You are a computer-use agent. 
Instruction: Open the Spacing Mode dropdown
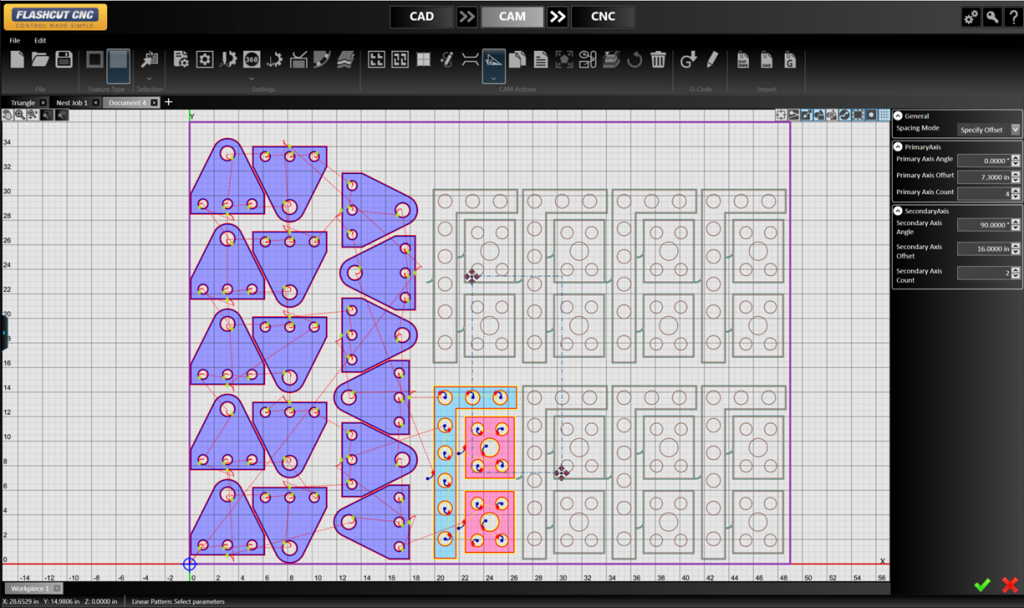(x=1015, y=129)
